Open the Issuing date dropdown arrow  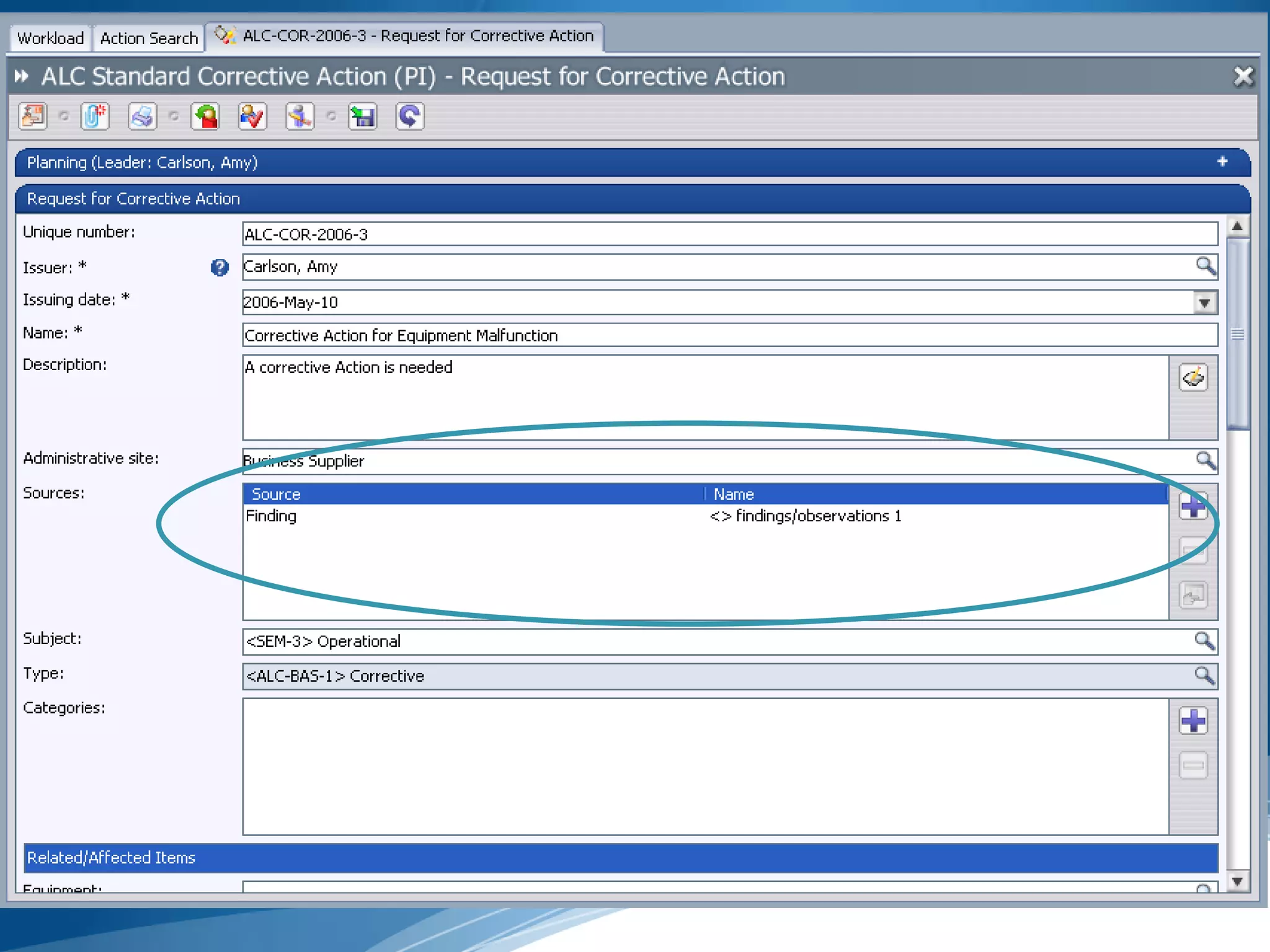pos(1204,303)
